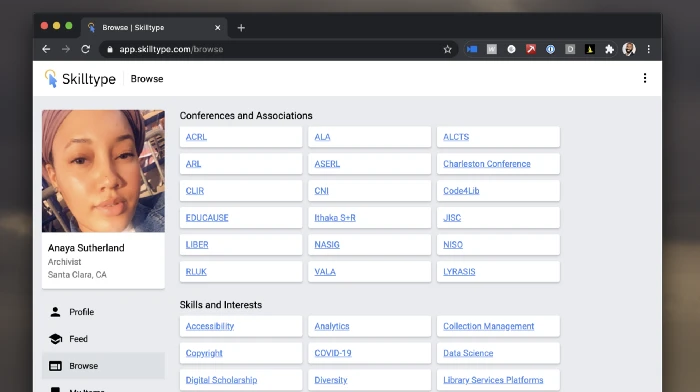Select Browse in the sidebar
This screenshot has height=392, width=700.
click(x=103, y=366)
